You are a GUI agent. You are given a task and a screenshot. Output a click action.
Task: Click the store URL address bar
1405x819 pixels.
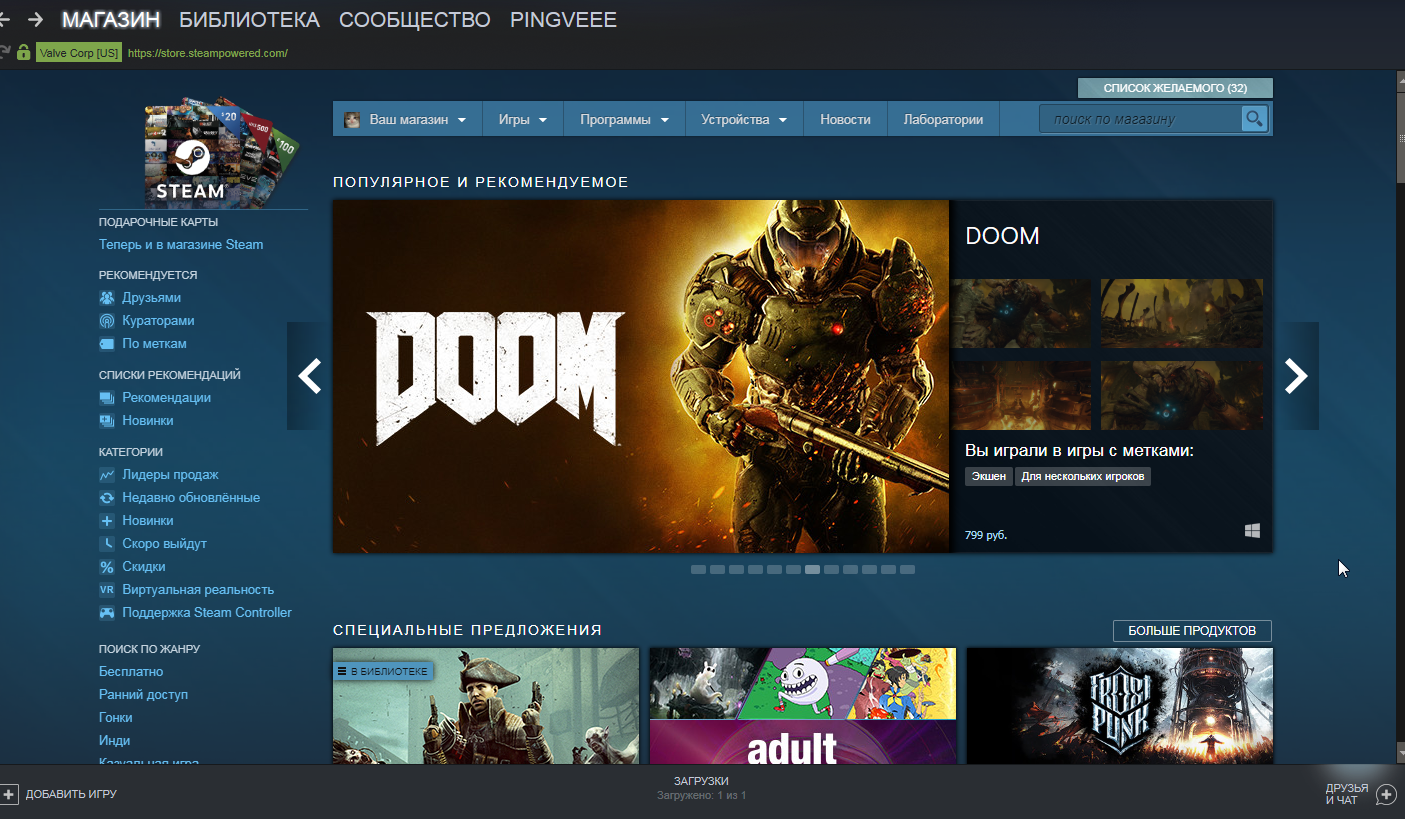tap(208, 53)
